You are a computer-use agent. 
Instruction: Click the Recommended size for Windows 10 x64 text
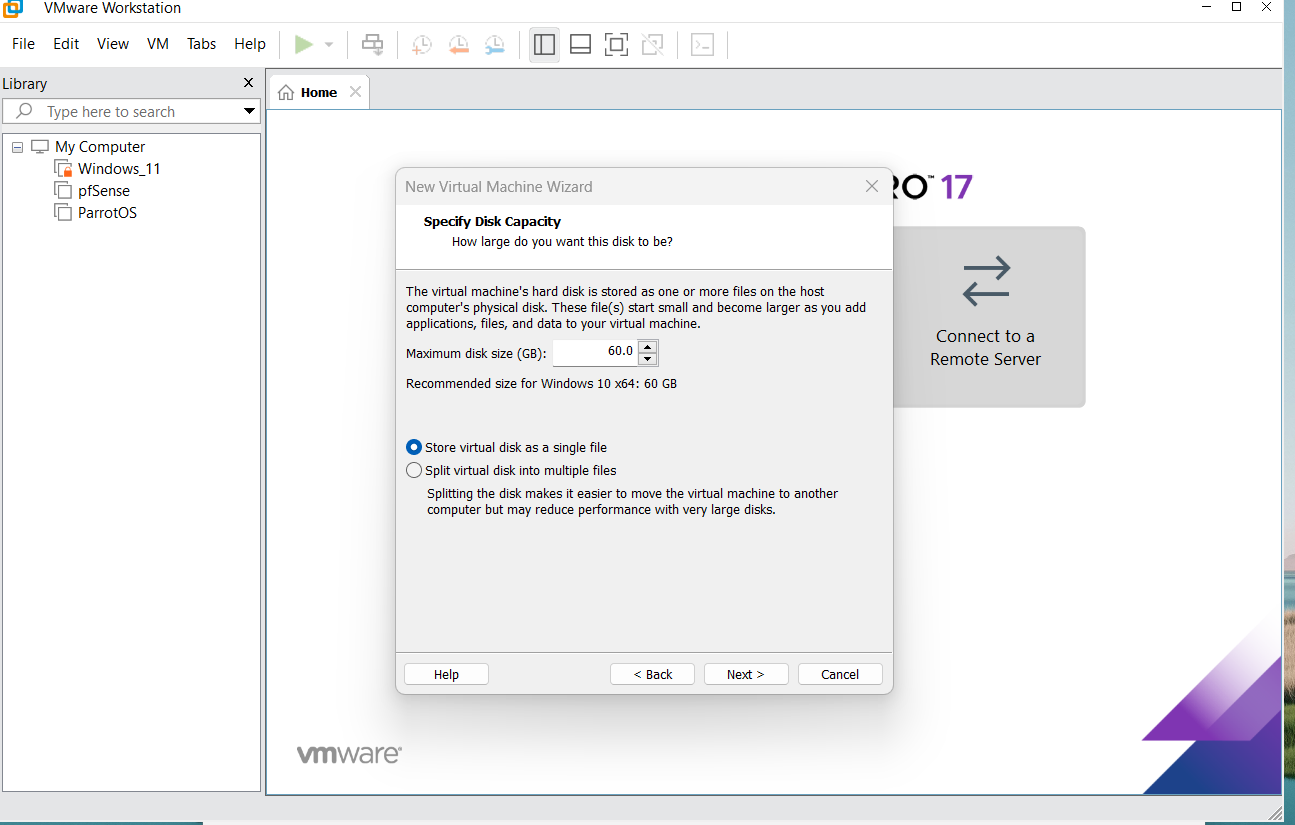click(x=541, y=383)
